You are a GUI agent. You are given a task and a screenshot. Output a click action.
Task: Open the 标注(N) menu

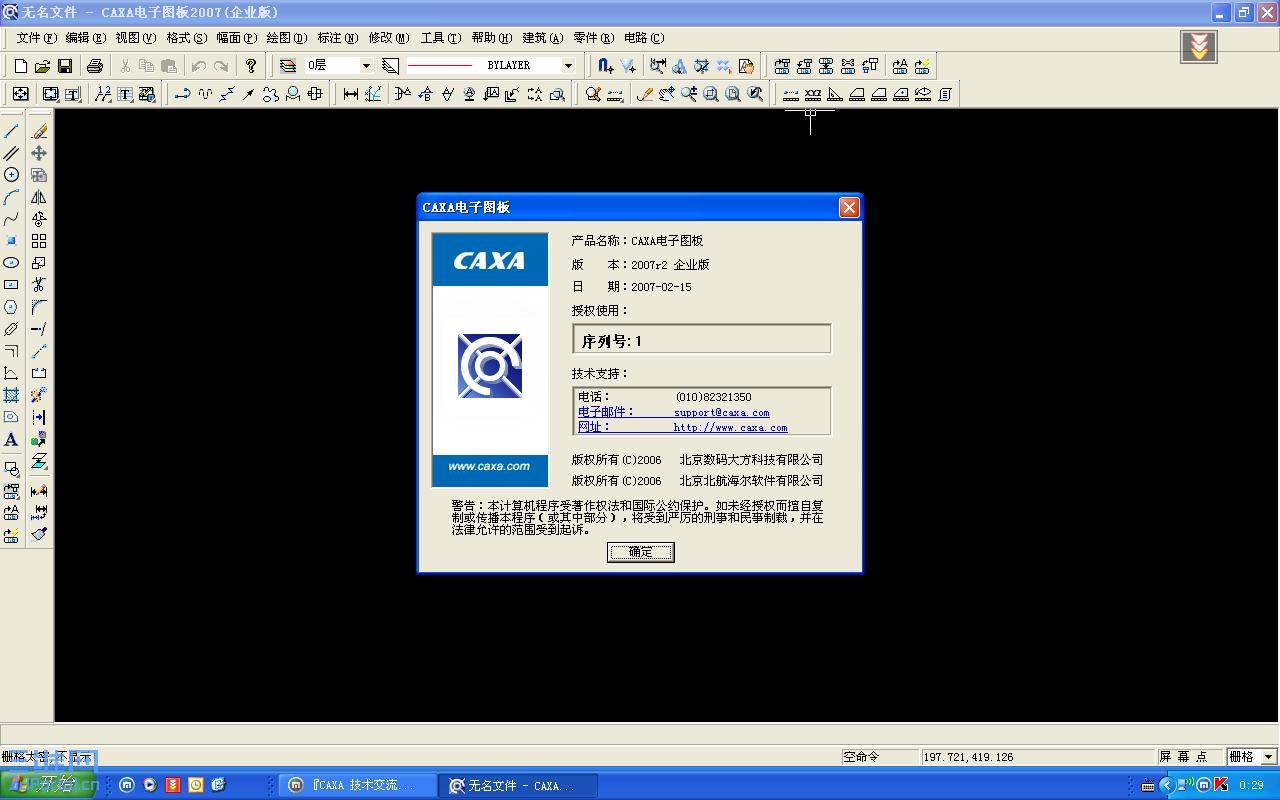(337, 38)
